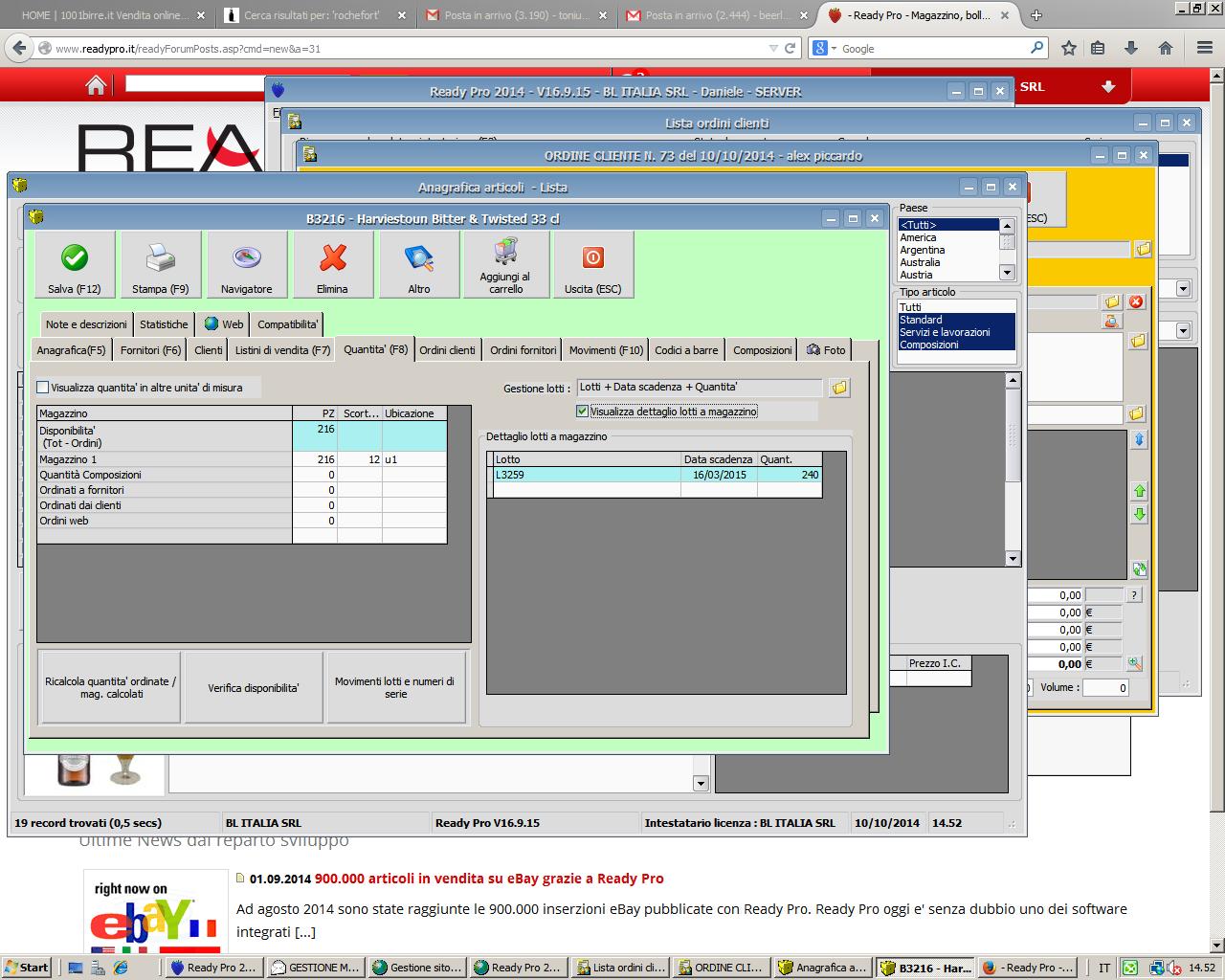Open the Google search engine dropdown
The height and width of the screenshot is (980, 1225).
point(824,48)
